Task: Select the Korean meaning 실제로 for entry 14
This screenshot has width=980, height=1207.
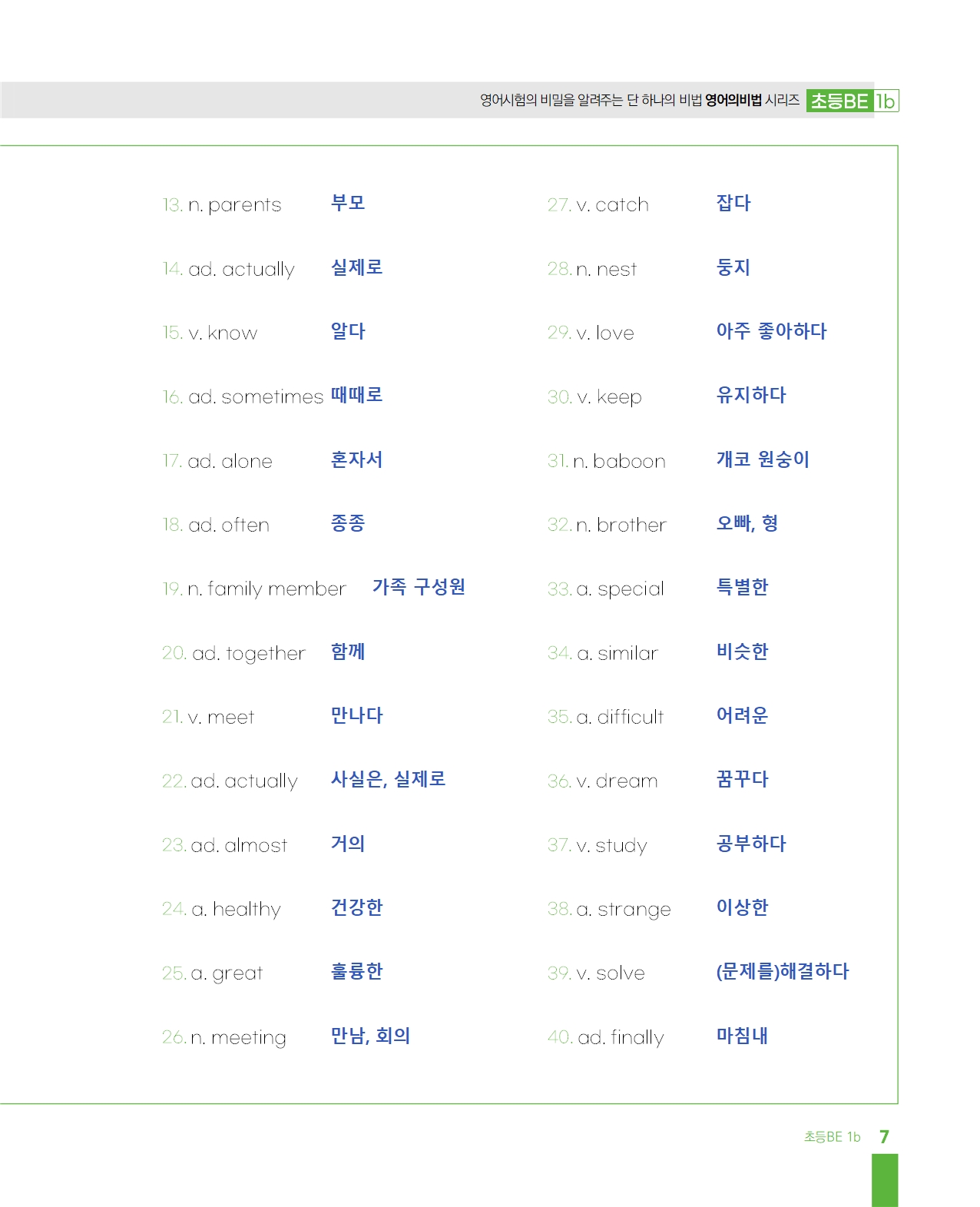Action: 356,267
